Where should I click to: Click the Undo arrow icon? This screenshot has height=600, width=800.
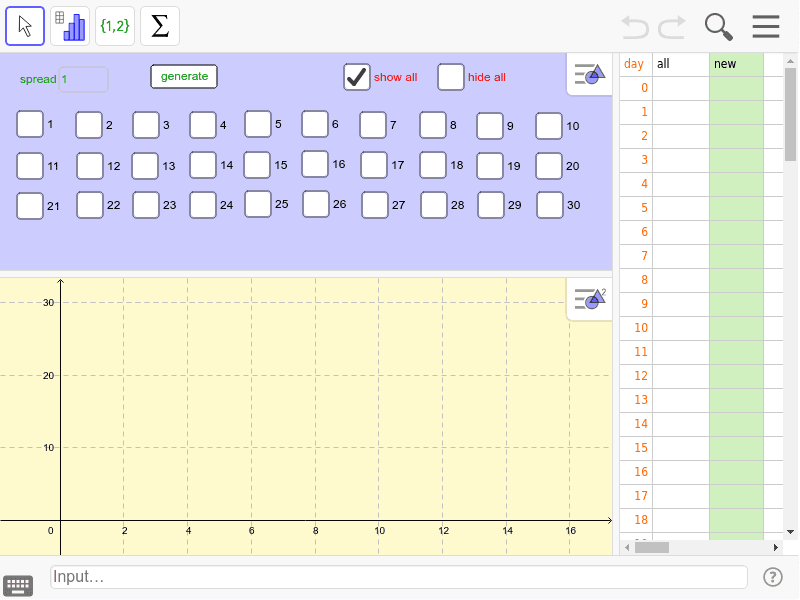coord(635,27)
